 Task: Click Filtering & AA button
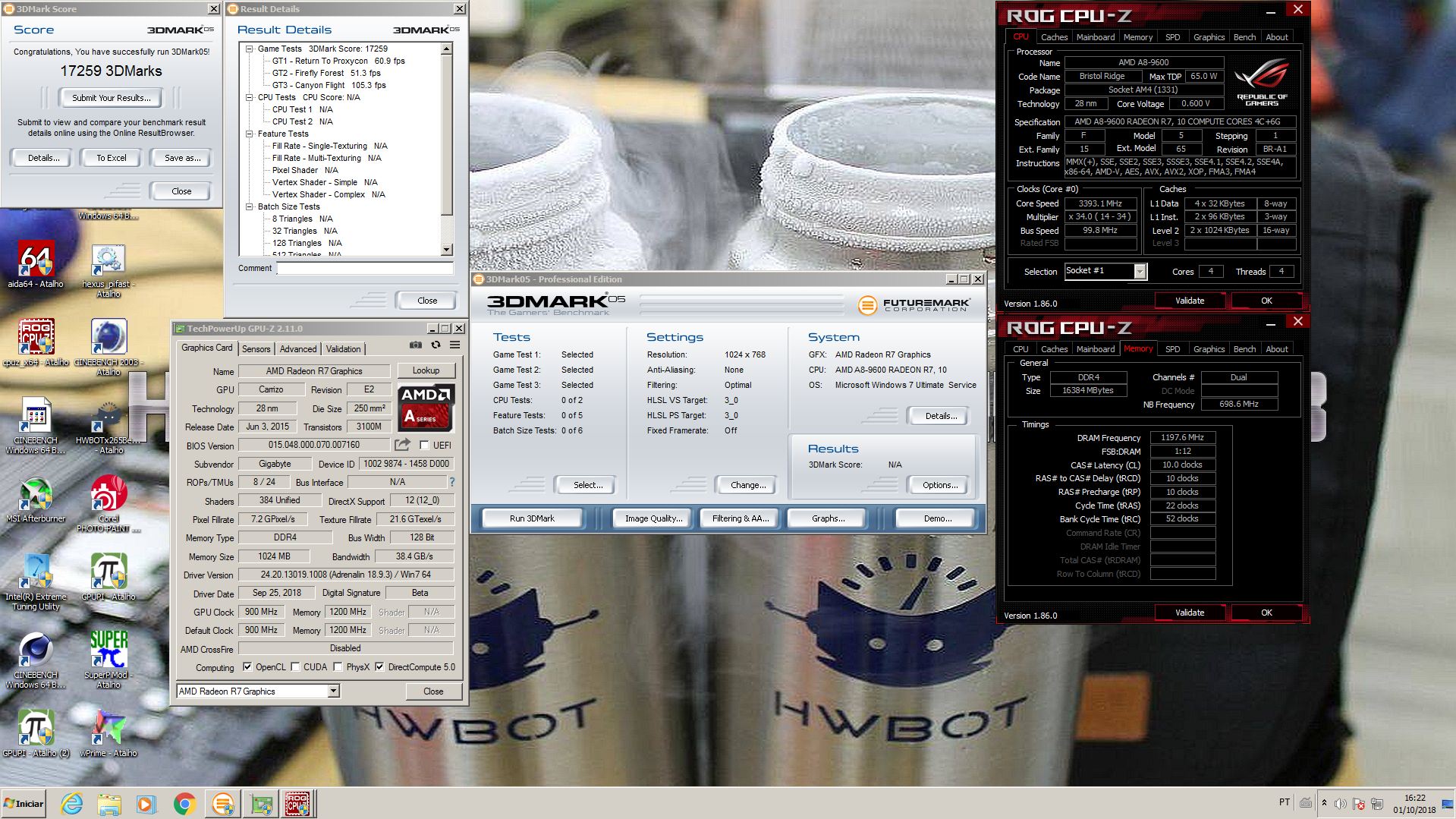pyautogui.click(x=740, y=518)
